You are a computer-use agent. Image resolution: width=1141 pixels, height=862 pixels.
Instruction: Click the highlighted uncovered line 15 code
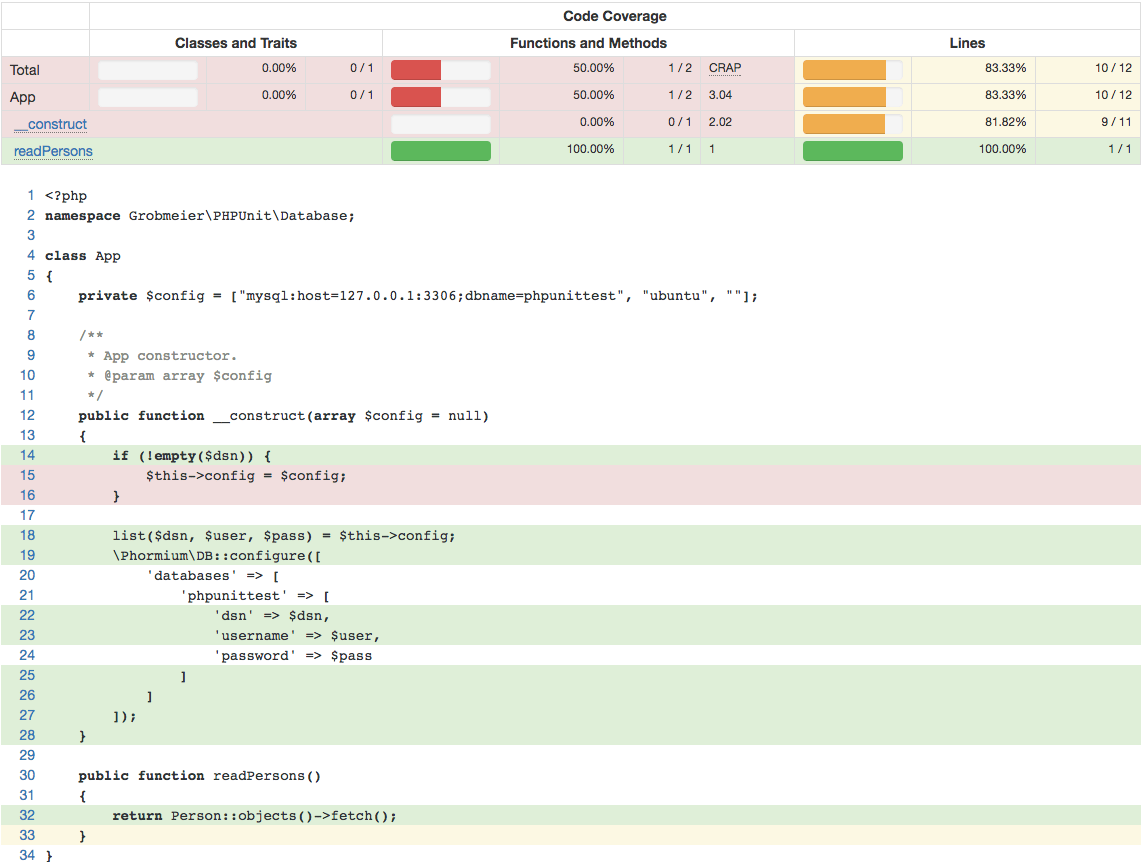(x=245, y=475)
